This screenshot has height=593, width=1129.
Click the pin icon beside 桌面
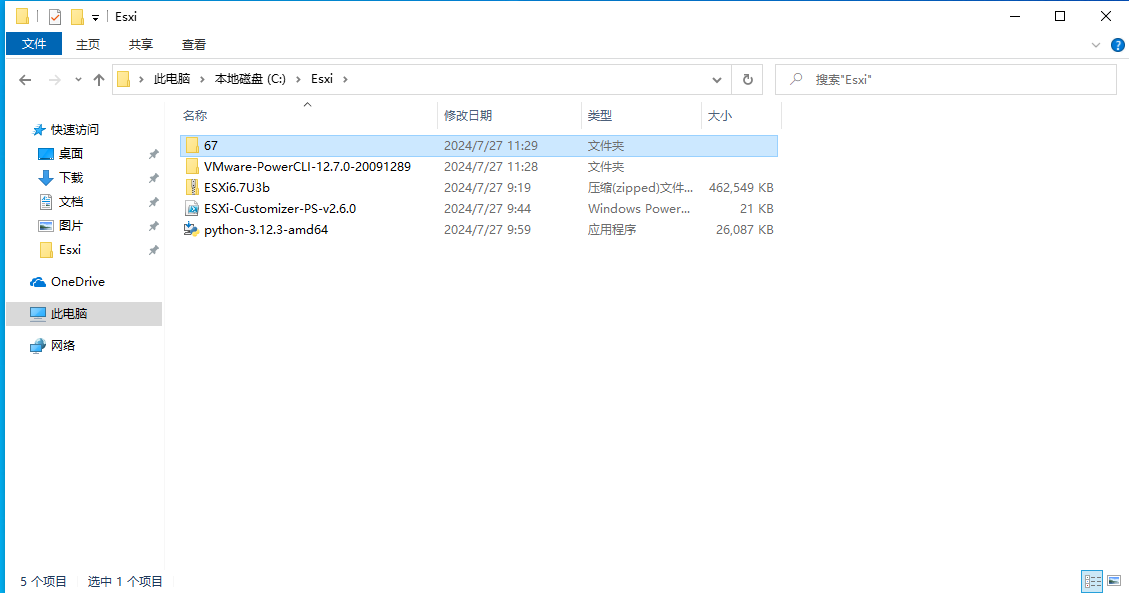(153, 154)
